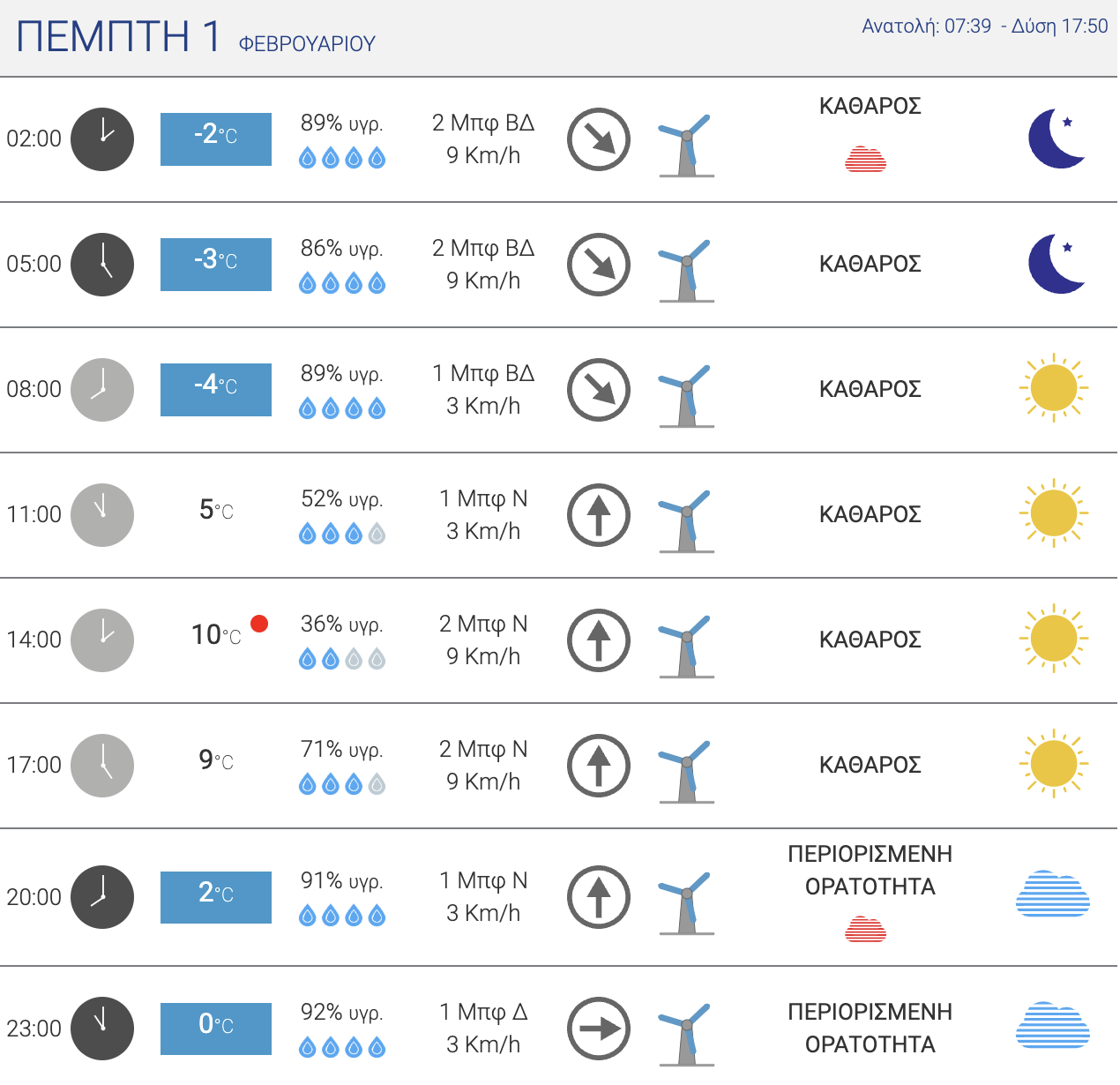Image resolution: width=1120 pixels, height=1085 pixels.
Task: Click the humidity droplets for 52% υγρ.
Action: click(342, 534)
